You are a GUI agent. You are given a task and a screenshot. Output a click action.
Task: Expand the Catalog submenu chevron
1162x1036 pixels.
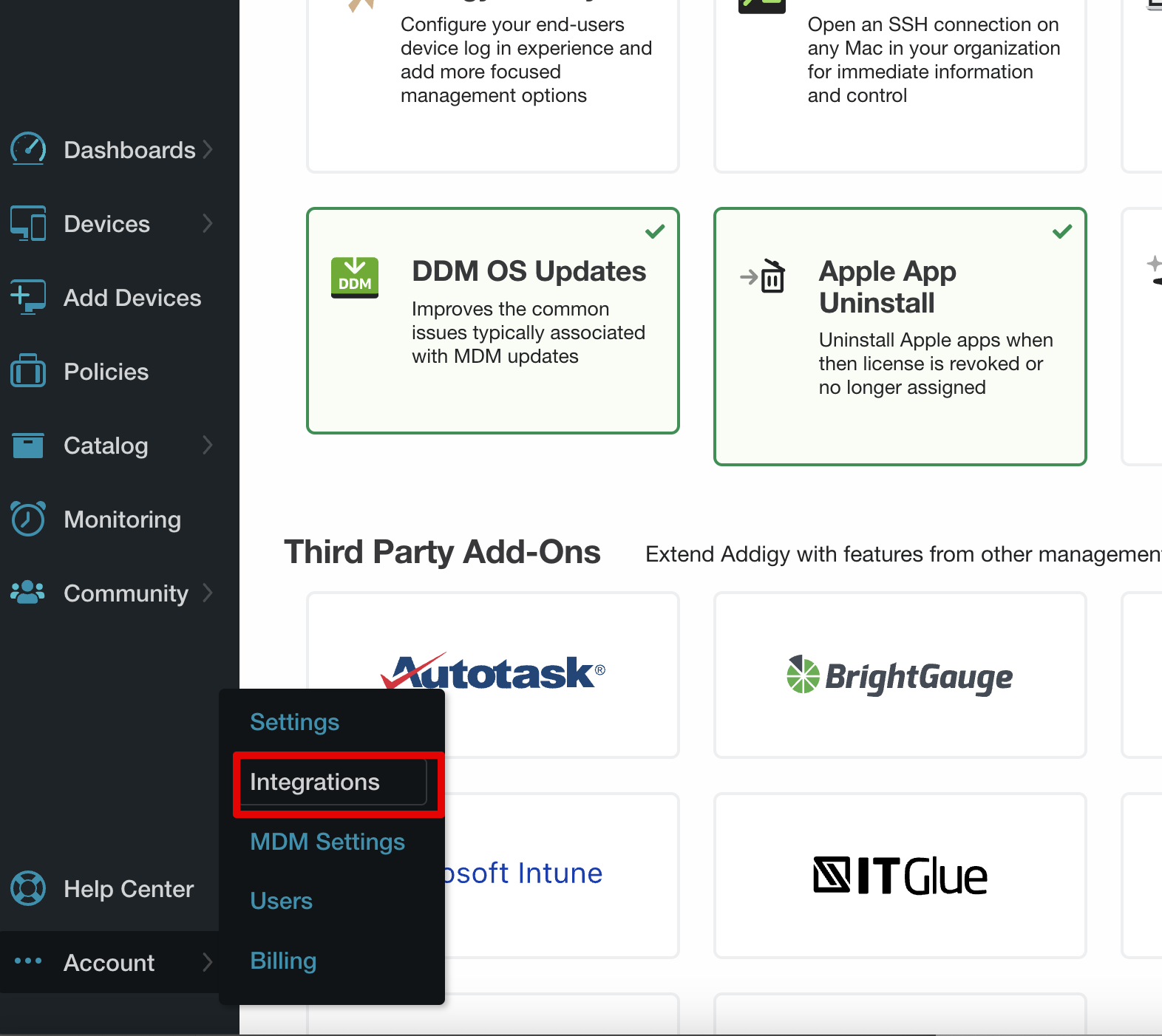[x=208, y=445]
